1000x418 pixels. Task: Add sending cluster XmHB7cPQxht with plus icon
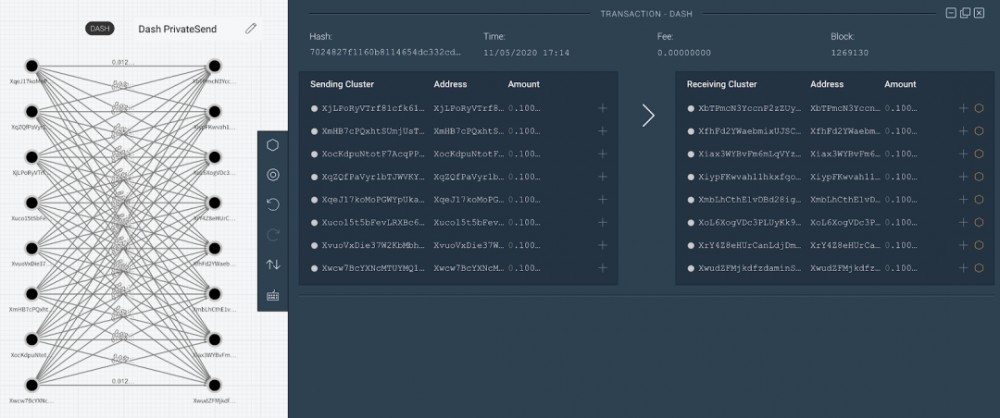click(603, 131)
